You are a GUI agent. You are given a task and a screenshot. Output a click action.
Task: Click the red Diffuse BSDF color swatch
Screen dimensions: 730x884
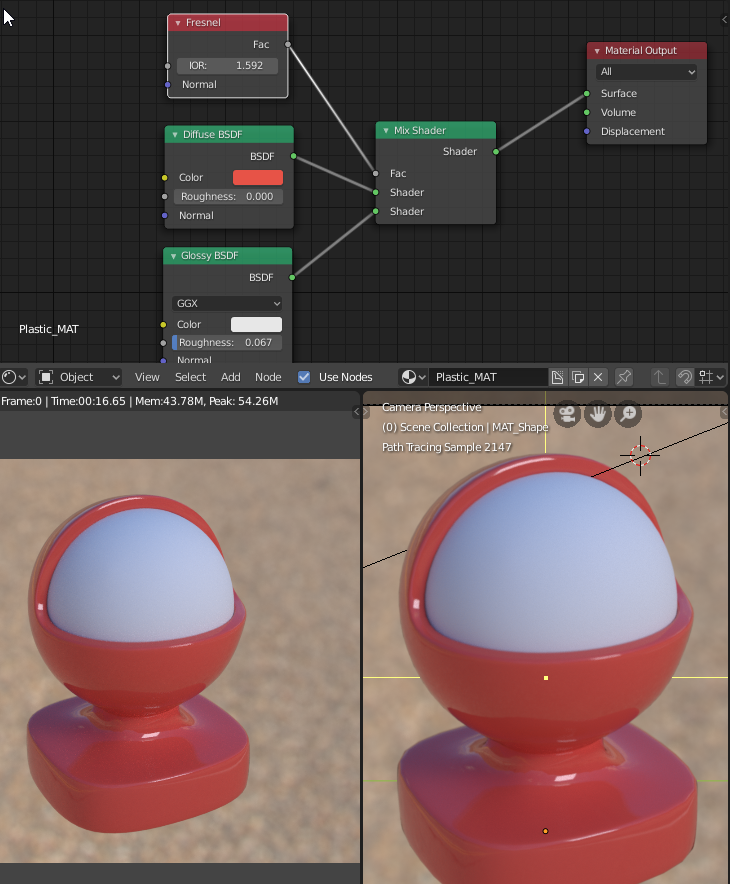pos(257,178)
